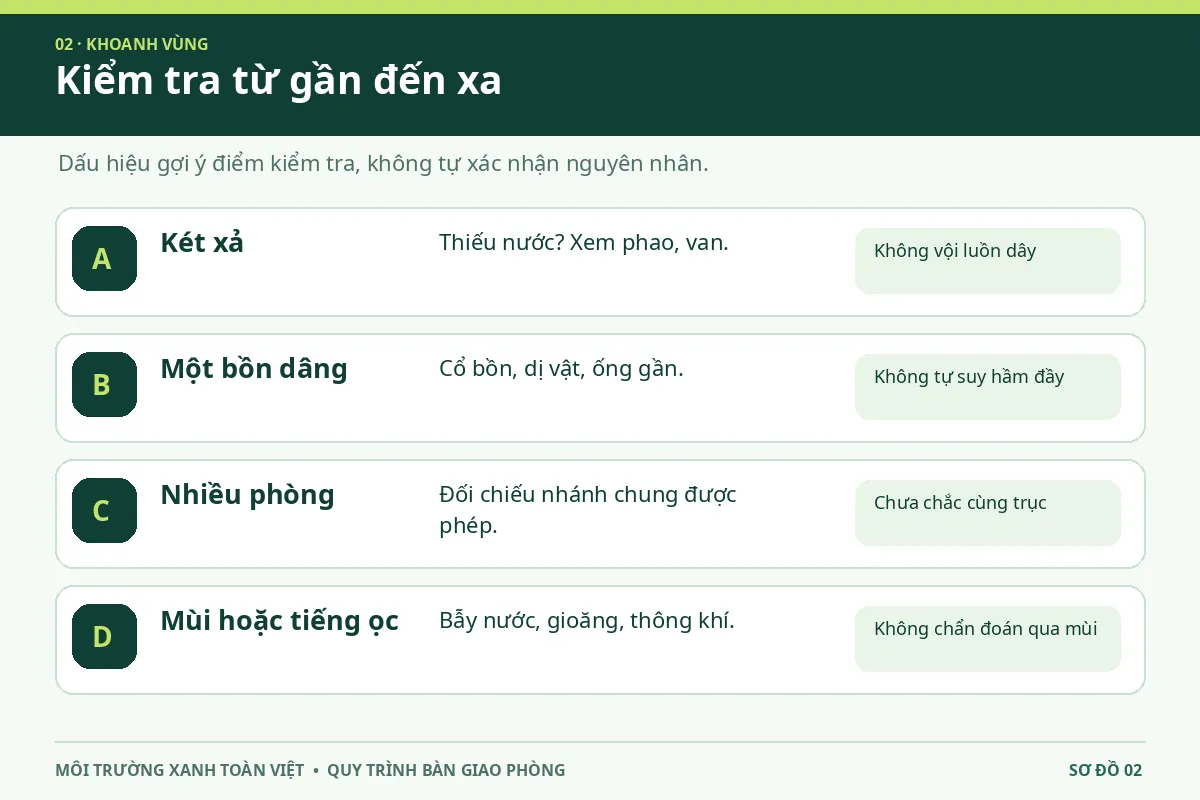1200x800 pixels.
Task: Click footer text 'MÔI TRƯỜNG XANH TOÀN VIỆT'
Action: 180,770
